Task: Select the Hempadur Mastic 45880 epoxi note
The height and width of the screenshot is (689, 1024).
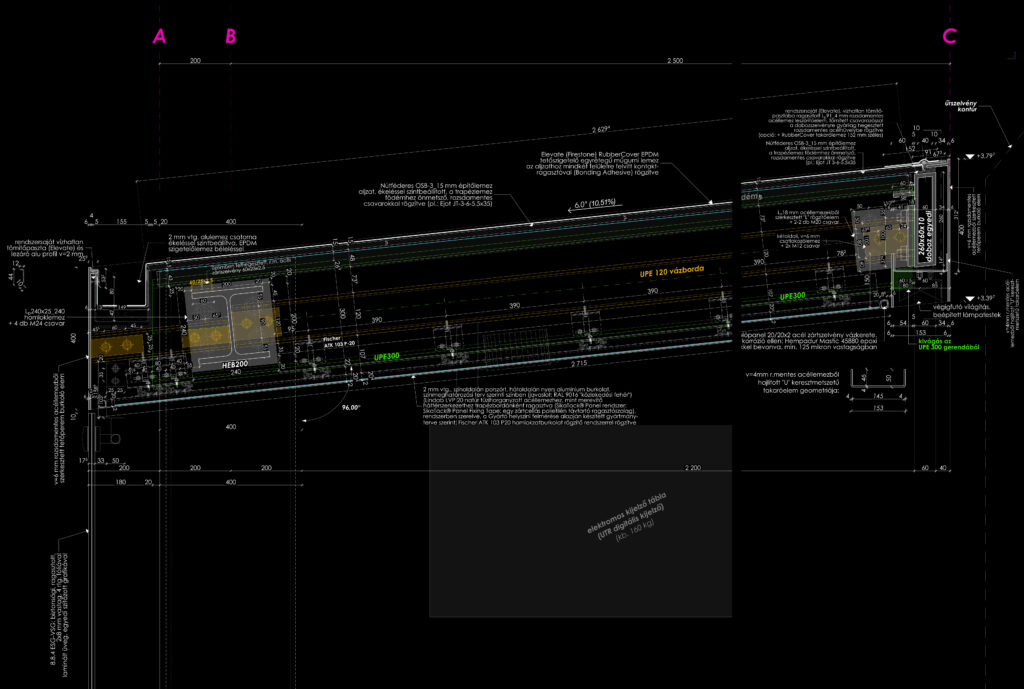Action: point(809,342)
